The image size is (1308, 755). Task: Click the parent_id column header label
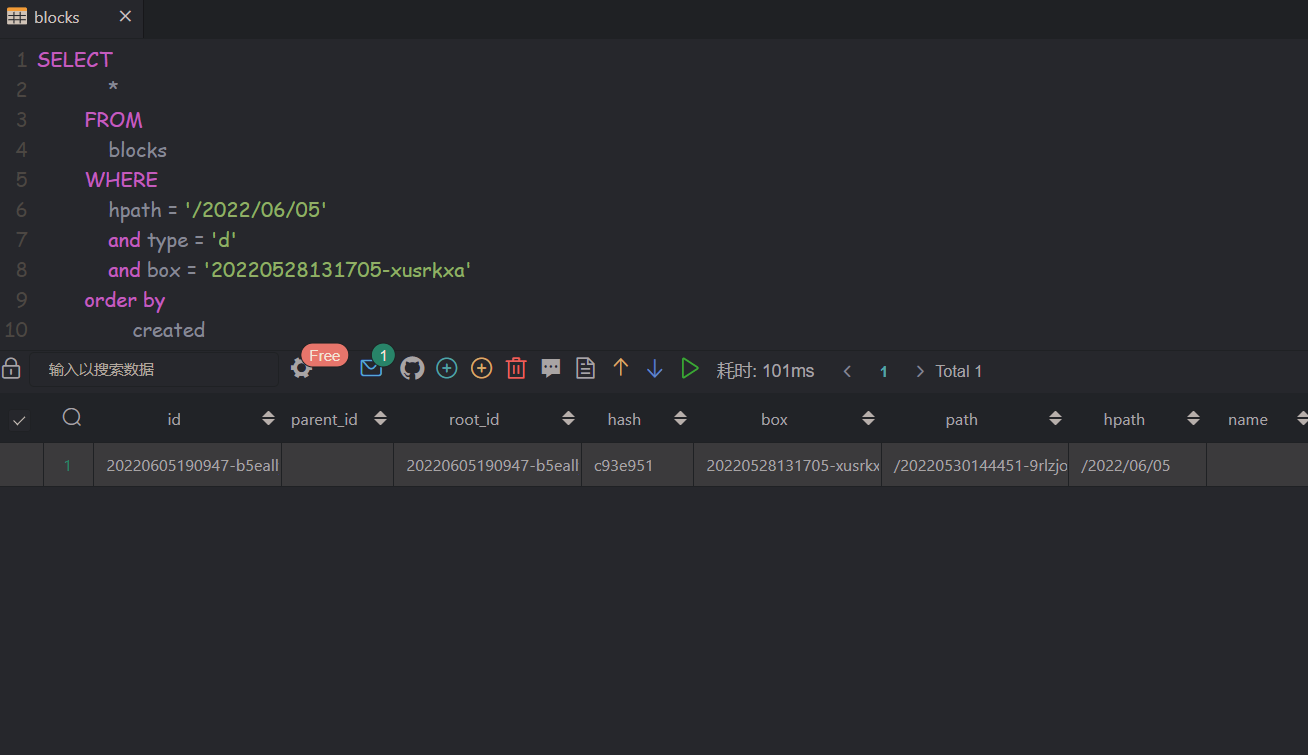pyautogui.click(x=324, y=420)
